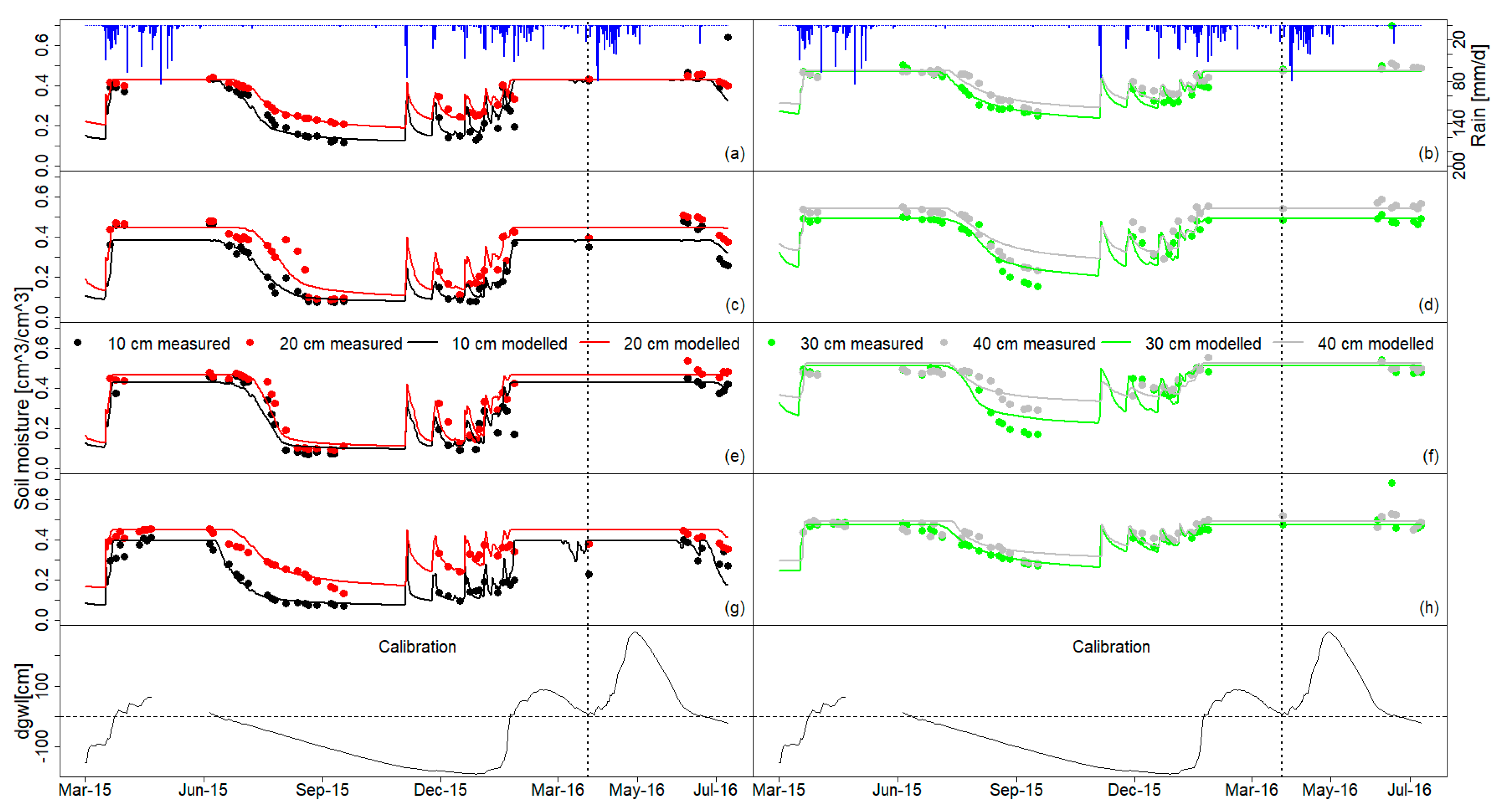Select the '10 cm measured' legend text
Image resolution: width=1500 pixels, height=812 pixels.
(x=169, y=344)
